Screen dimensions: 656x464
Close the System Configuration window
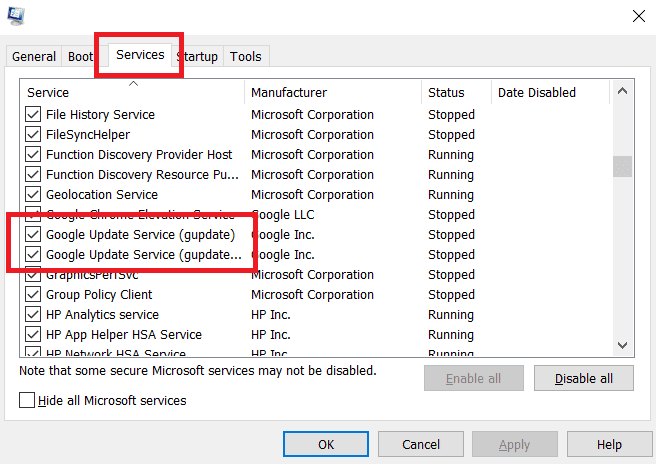pyautogui.click(x=638, y=16)
